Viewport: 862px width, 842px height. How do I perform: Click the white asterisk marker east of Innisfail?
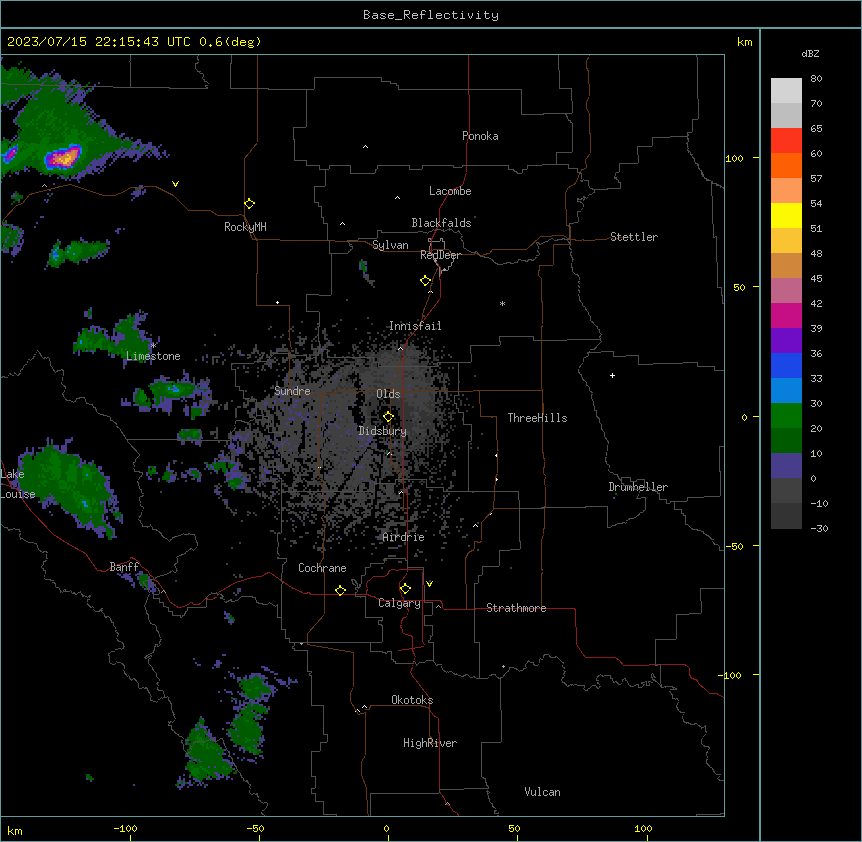pyautogui.click(x=502, y=303)
